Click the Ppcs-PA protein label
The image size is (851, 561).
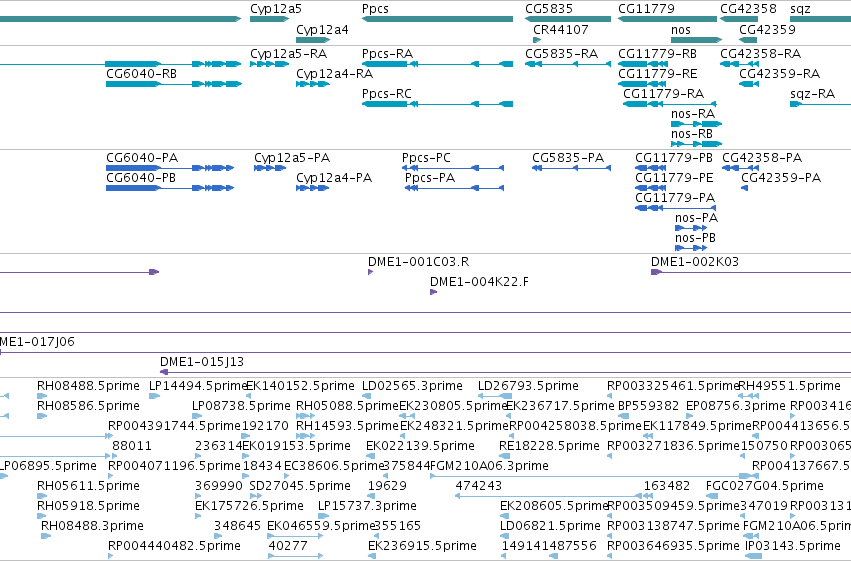pos(430,178)
